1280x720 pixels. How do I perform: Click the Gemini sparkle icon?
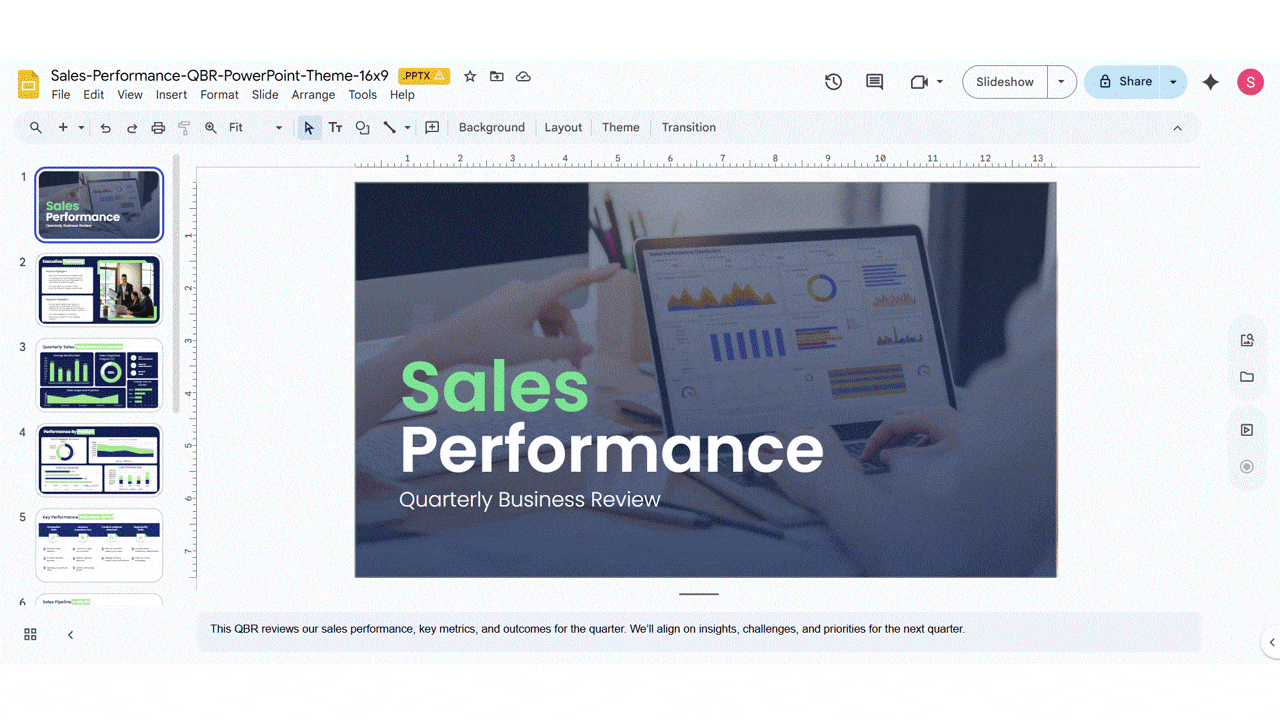pos(1210,83)
